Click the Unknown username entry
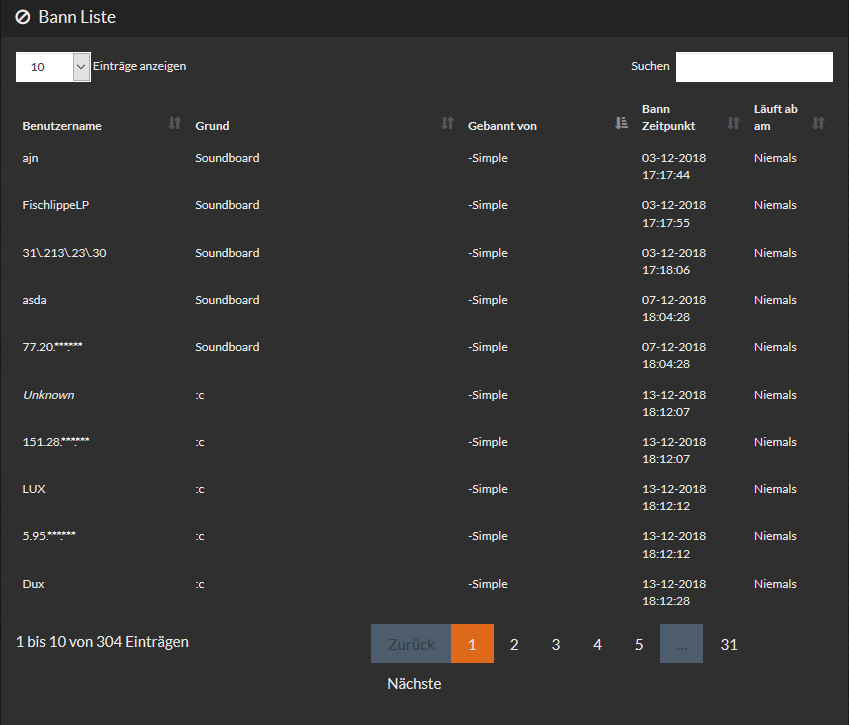The height and width of the screenshot is (725, 849). 48,395
